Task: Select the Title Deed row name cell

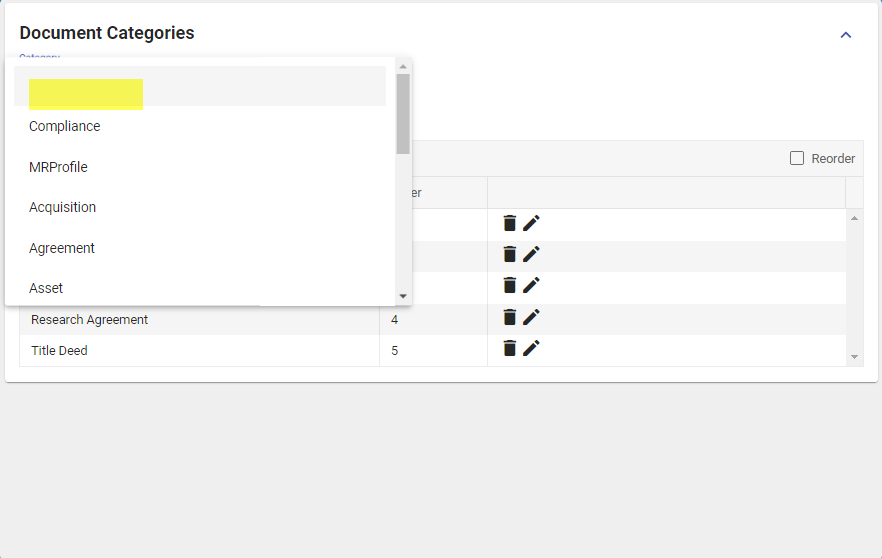Action: (60, 351)
